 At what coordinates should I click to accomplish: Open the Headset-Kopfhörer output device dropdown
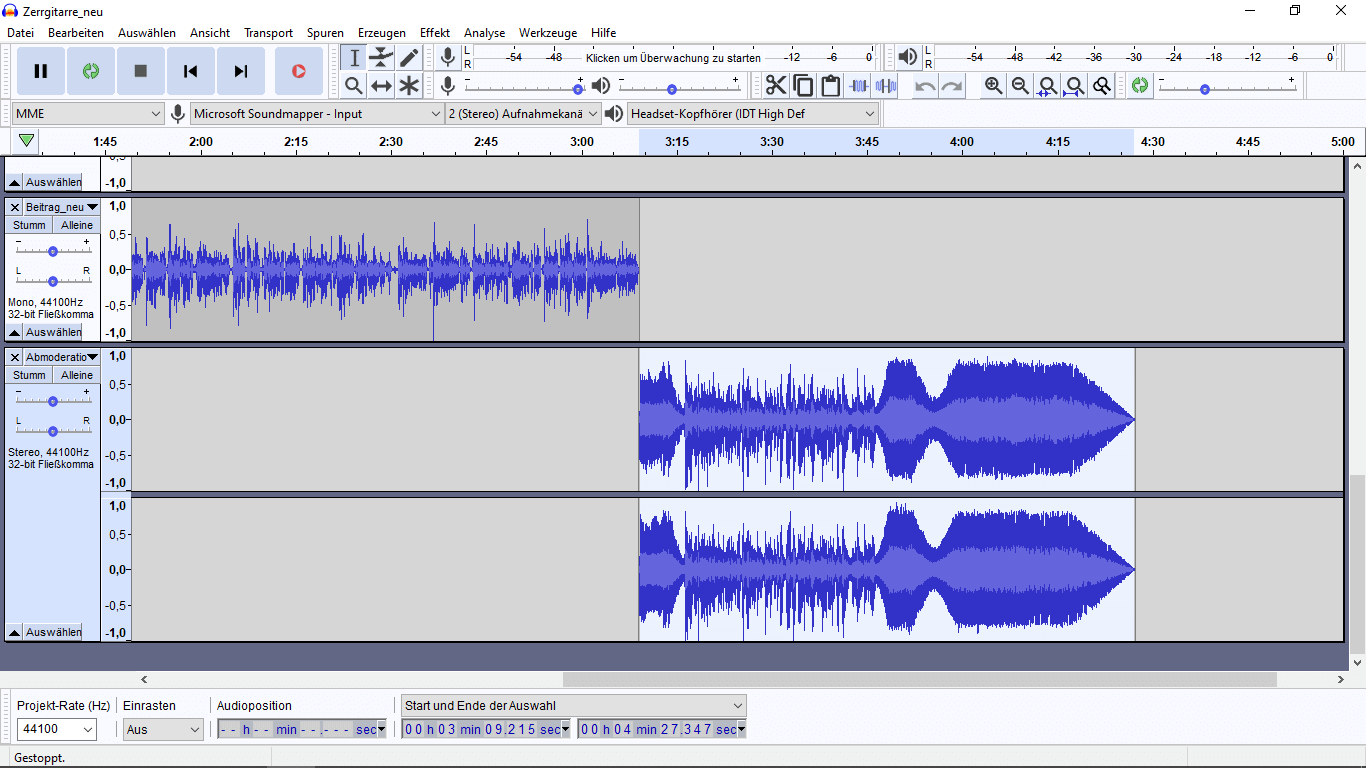click(753, 114)
